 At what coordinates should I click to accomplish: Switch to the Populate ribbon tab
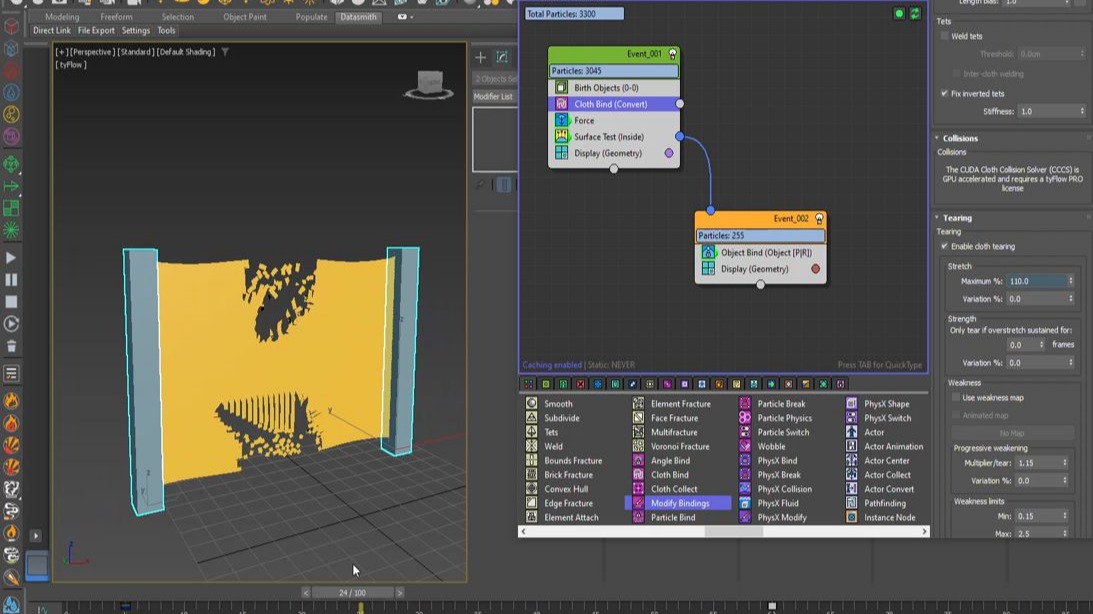pos(311,17)
